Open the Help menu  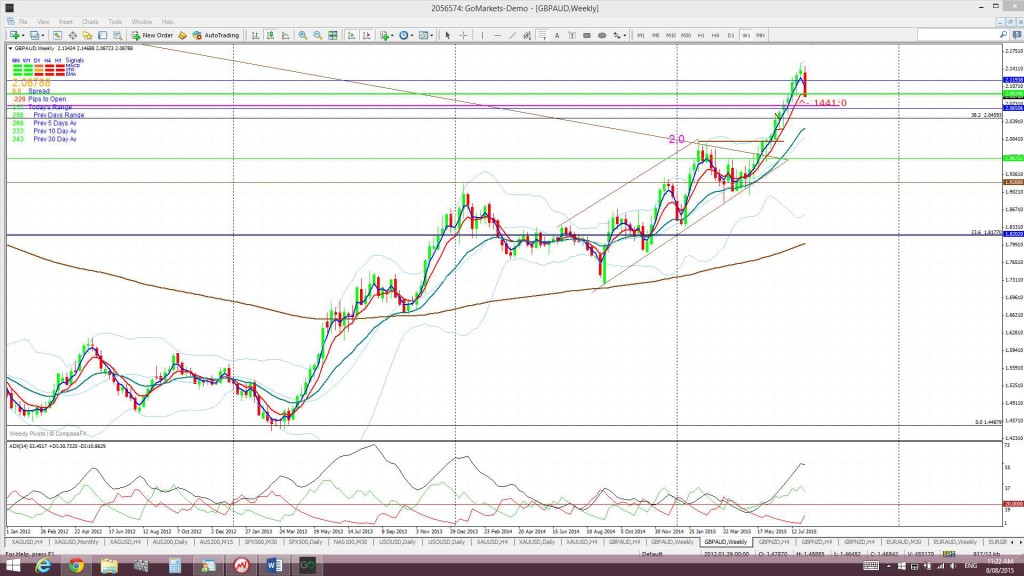point(168,22)
